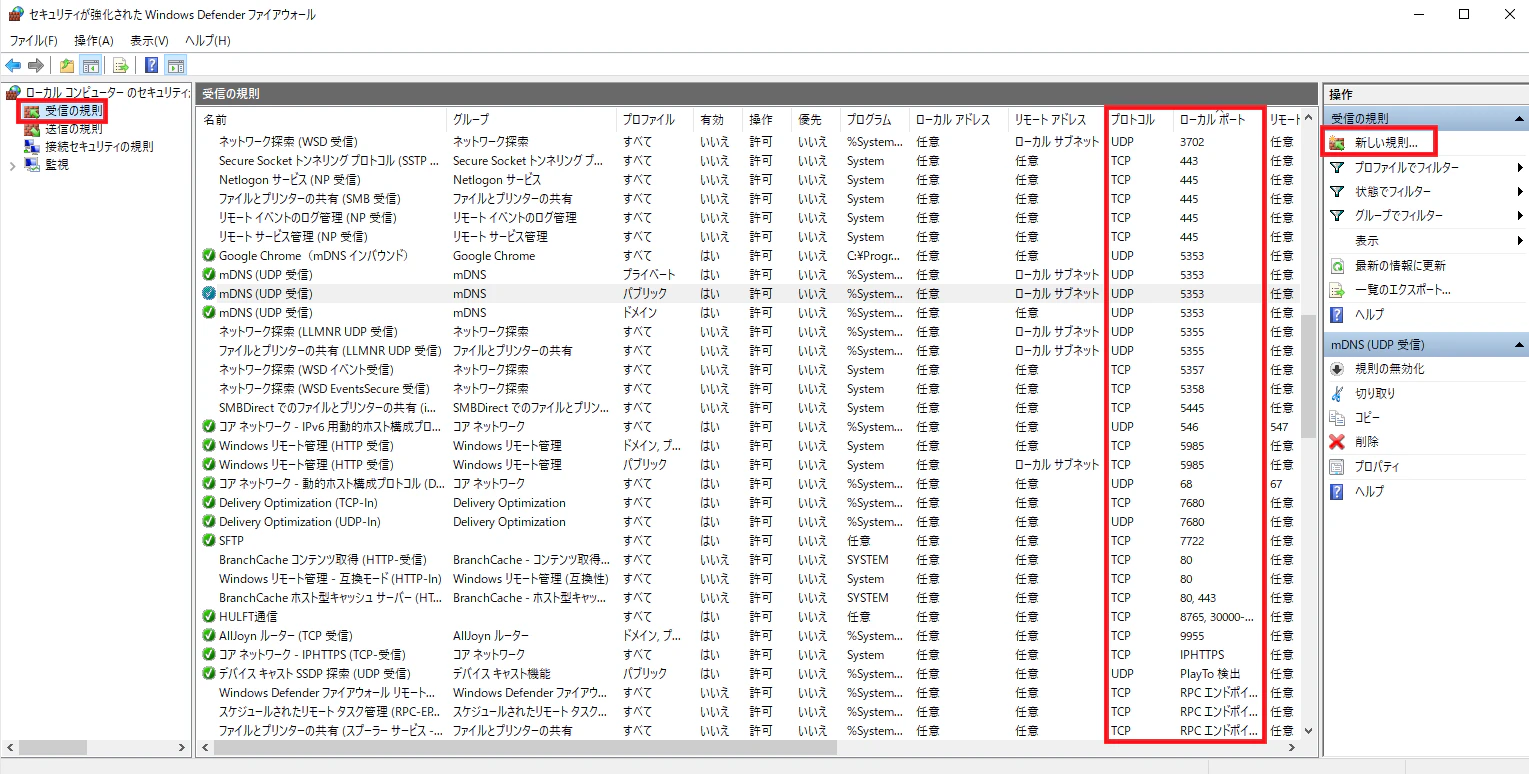1529x774 pixels.
Task: Collapse the 受信の規則 section in the actions pane
Action: tap(1519, 119)
